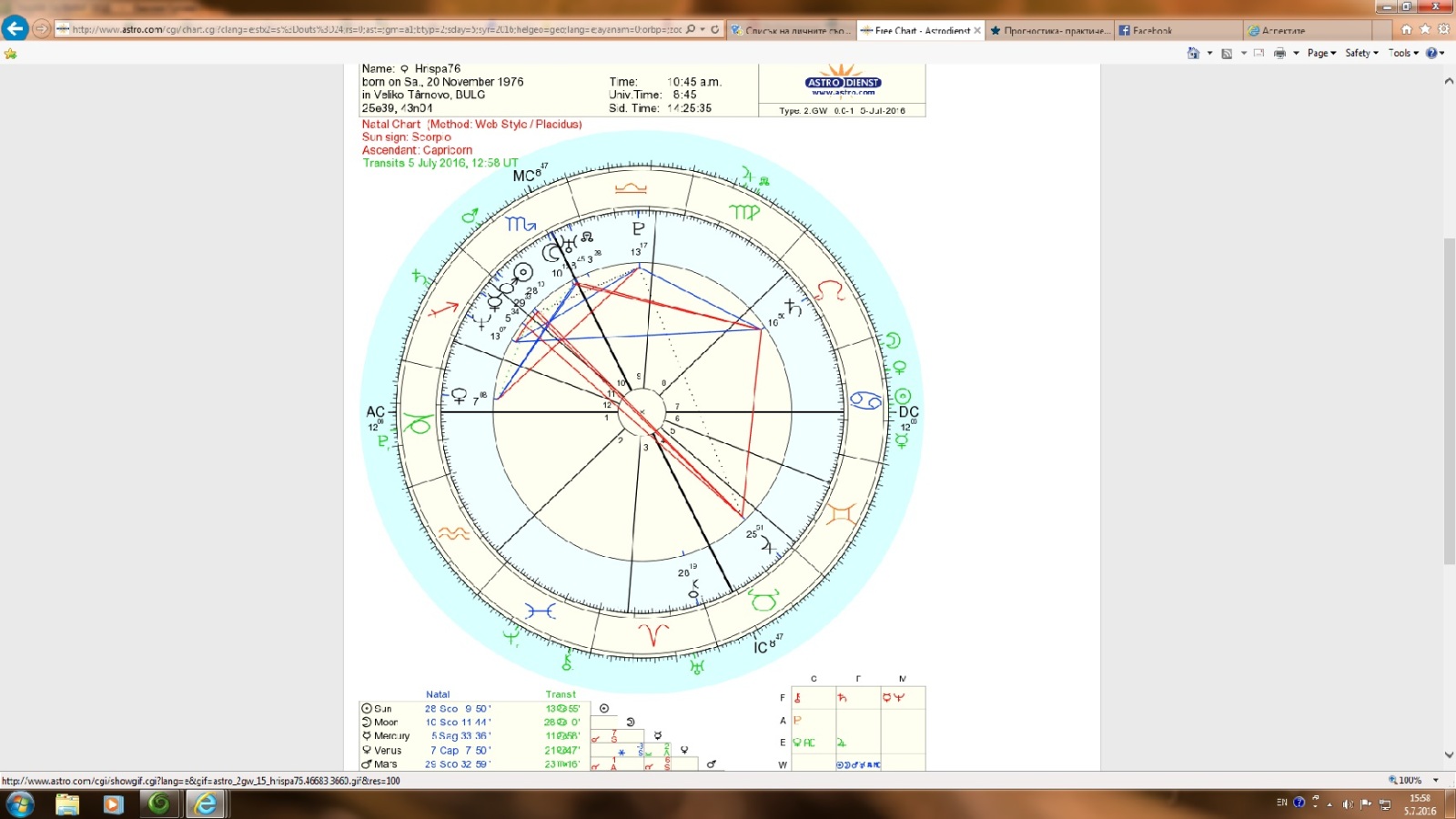Click the browser Back arrow button
The height and width of the screenshot is (819, 1456).
coord(15,28)
